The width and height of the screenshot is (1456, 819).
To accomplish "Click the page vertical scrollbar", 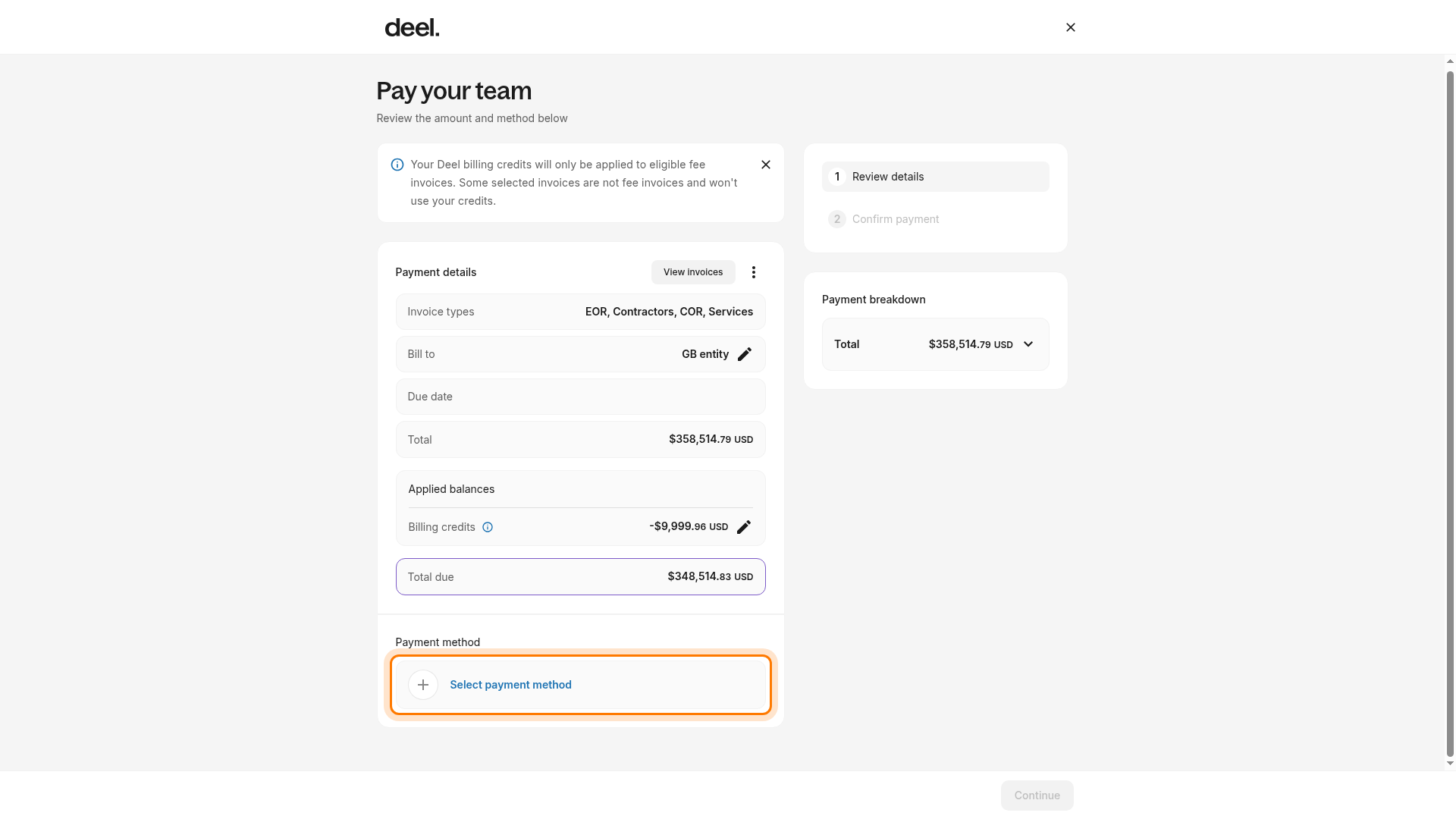I will 1450,413.
